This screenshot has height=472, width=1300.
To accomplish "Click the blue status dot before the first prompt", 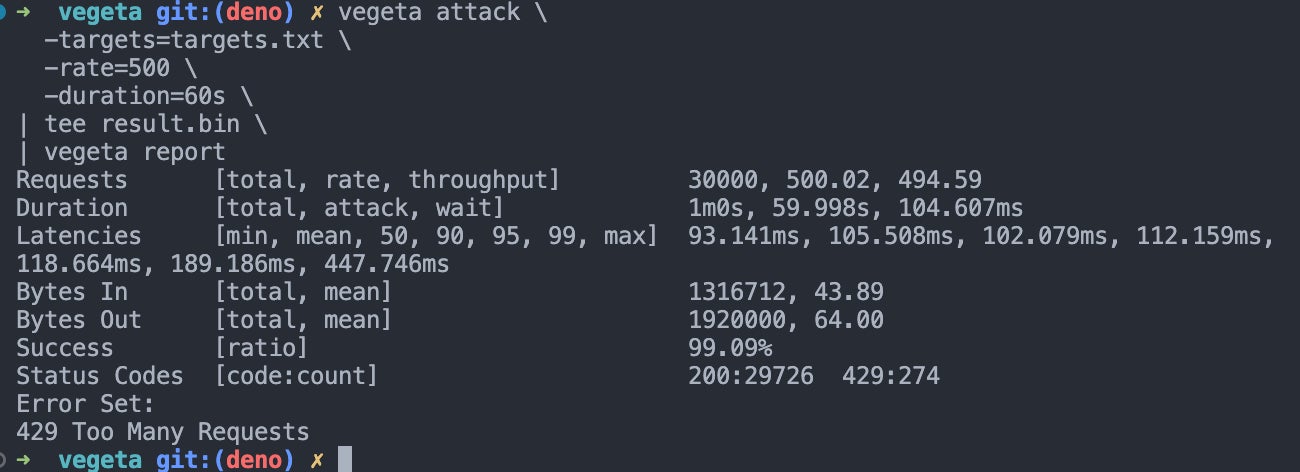I will click(4, 13).
